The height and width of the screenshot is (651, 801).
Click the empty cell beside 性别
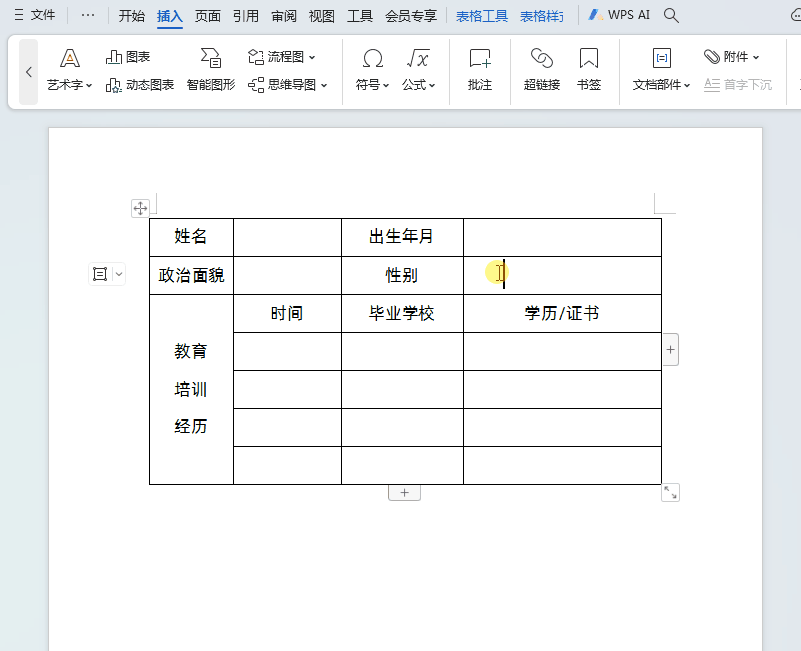pyautogui.click(x=560, y=275)
